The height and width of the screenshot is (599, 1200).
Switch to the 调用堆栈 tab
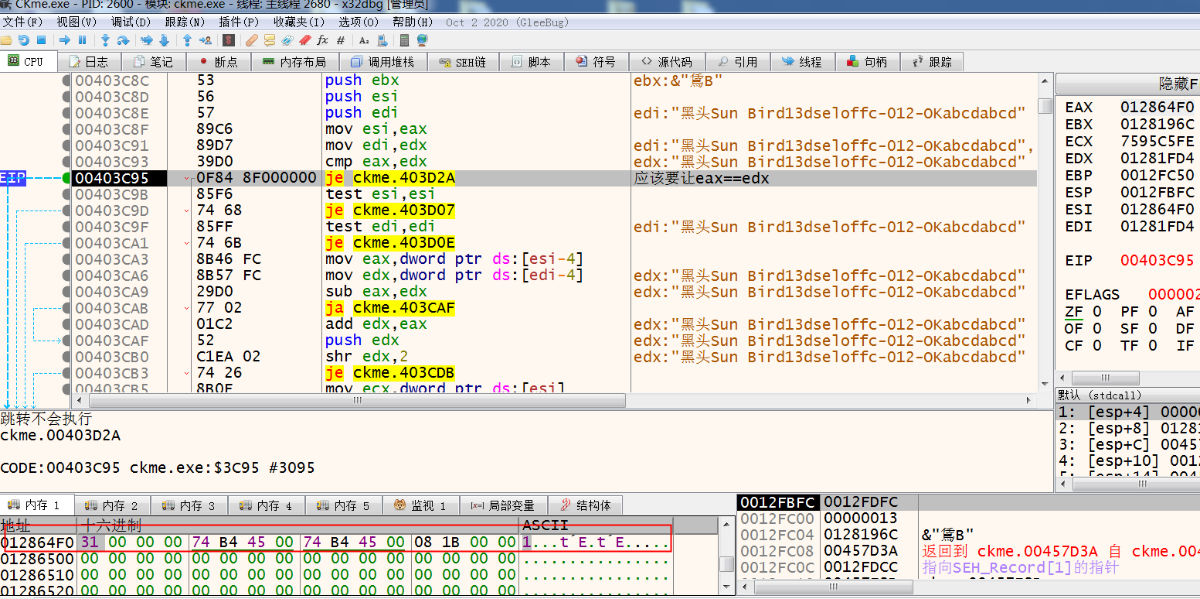click(x=384, y=62)
